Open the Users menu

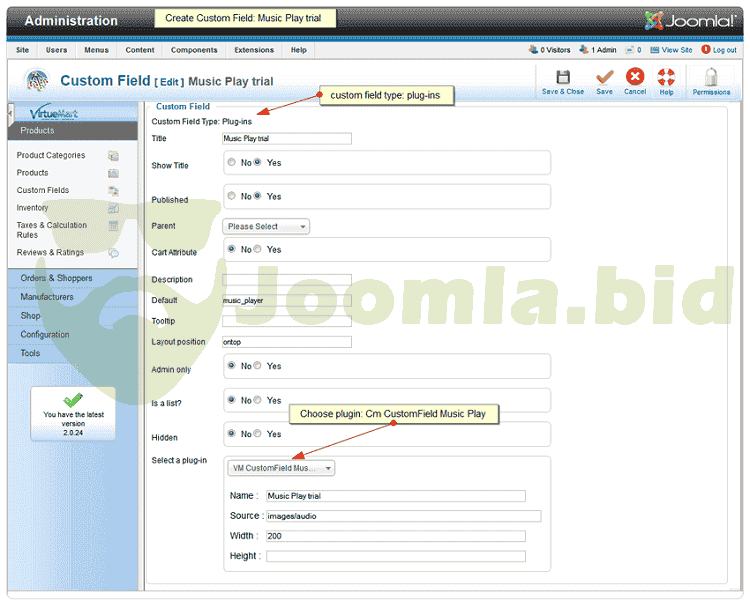56,50
